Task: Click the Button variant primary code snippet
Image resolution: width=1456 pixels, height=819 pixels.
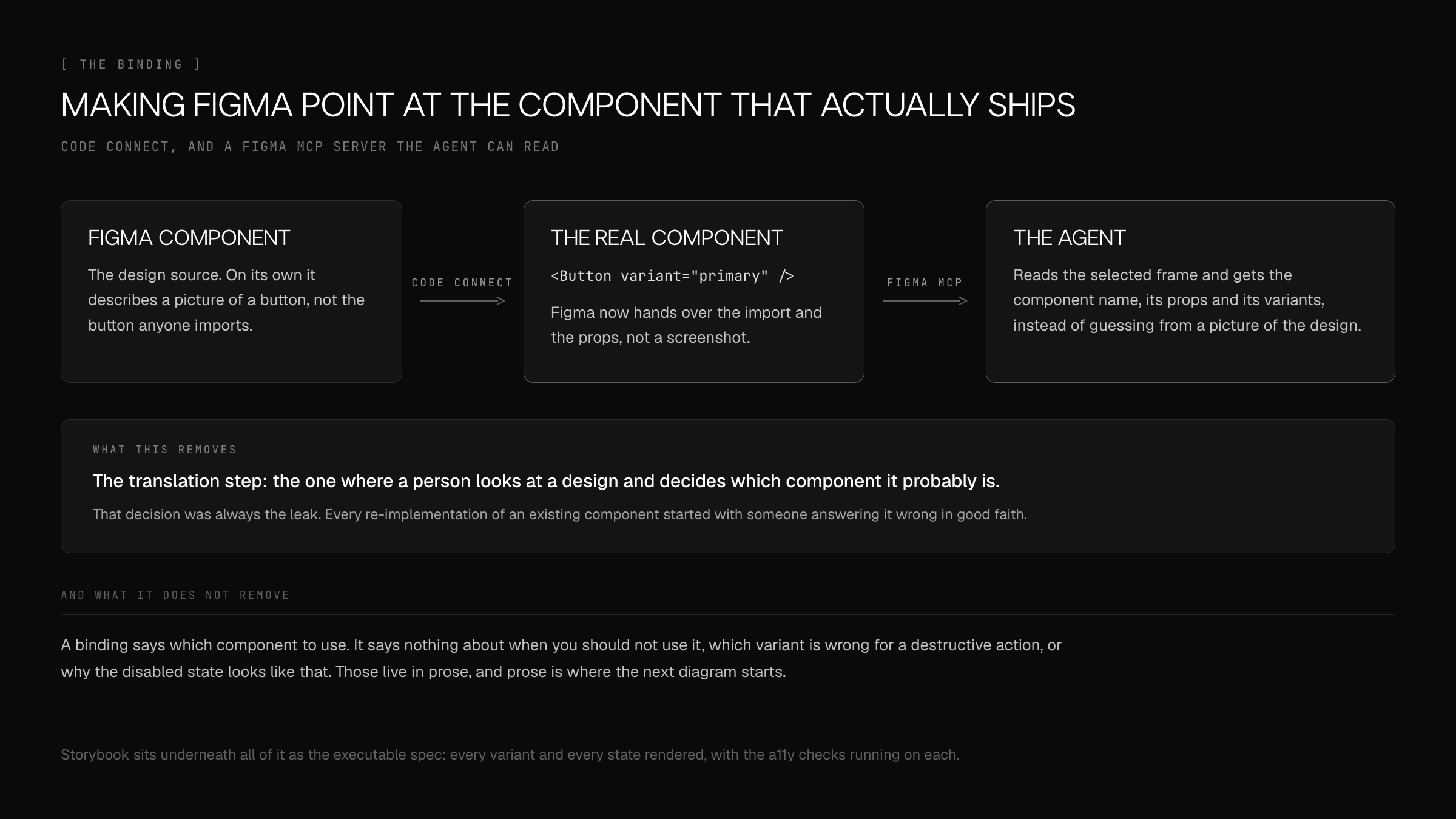Action: pyautogui.click(x=672, y=276)
